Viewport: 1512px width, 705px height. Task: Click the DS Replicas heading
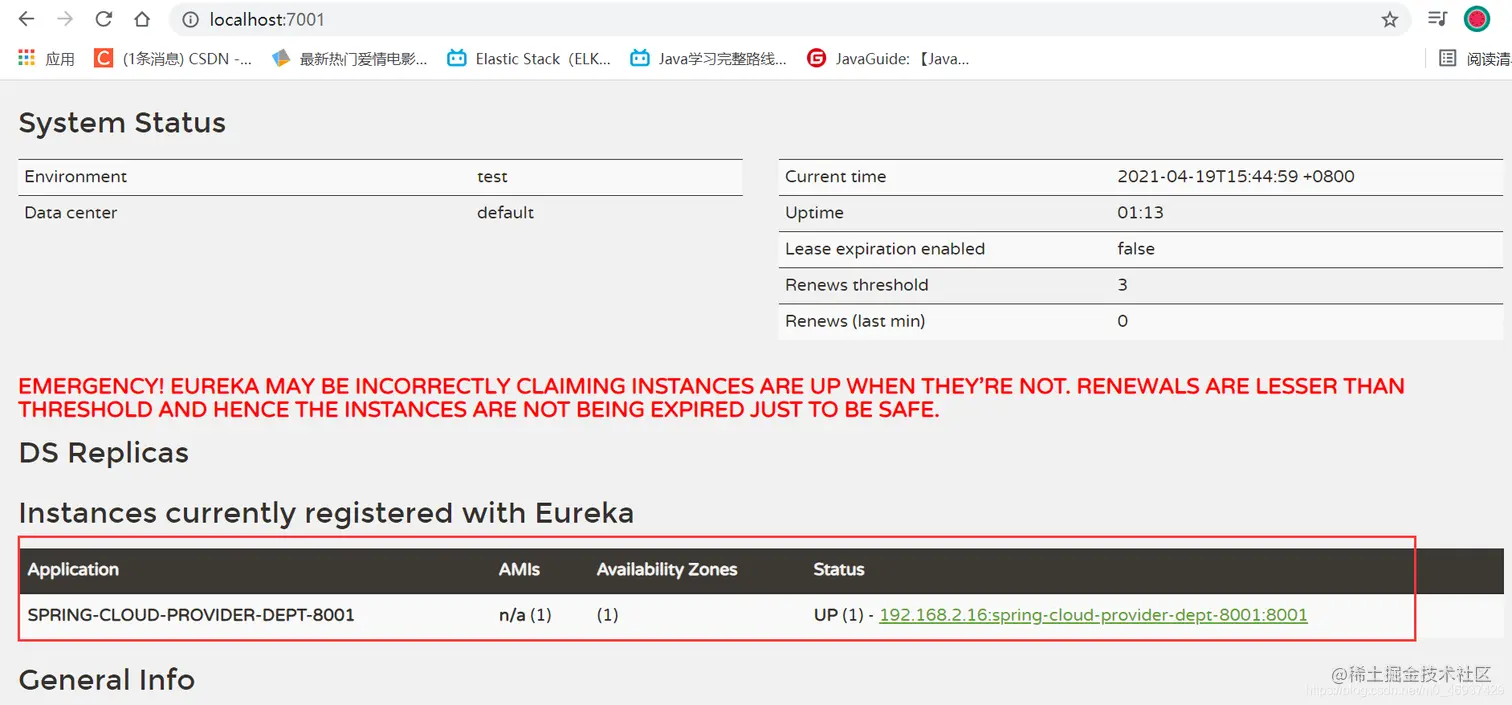104,453
